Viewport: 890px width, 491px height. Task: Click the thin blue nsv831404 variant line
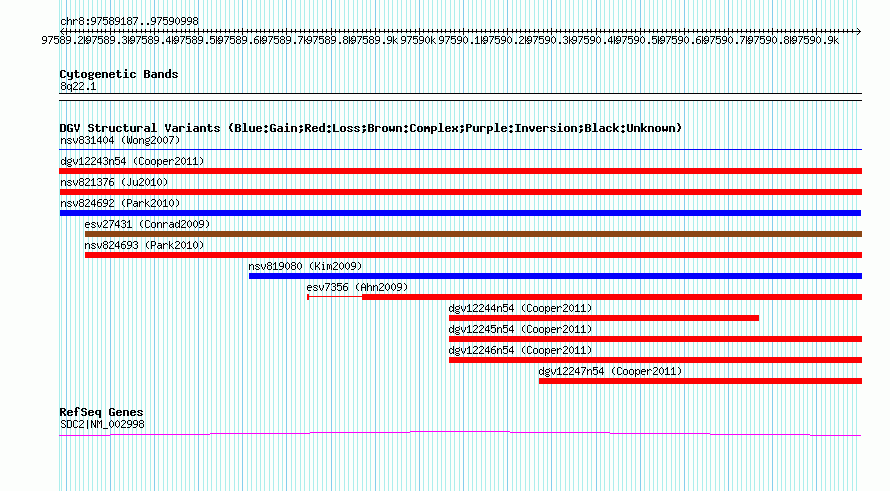pos(460,150)
